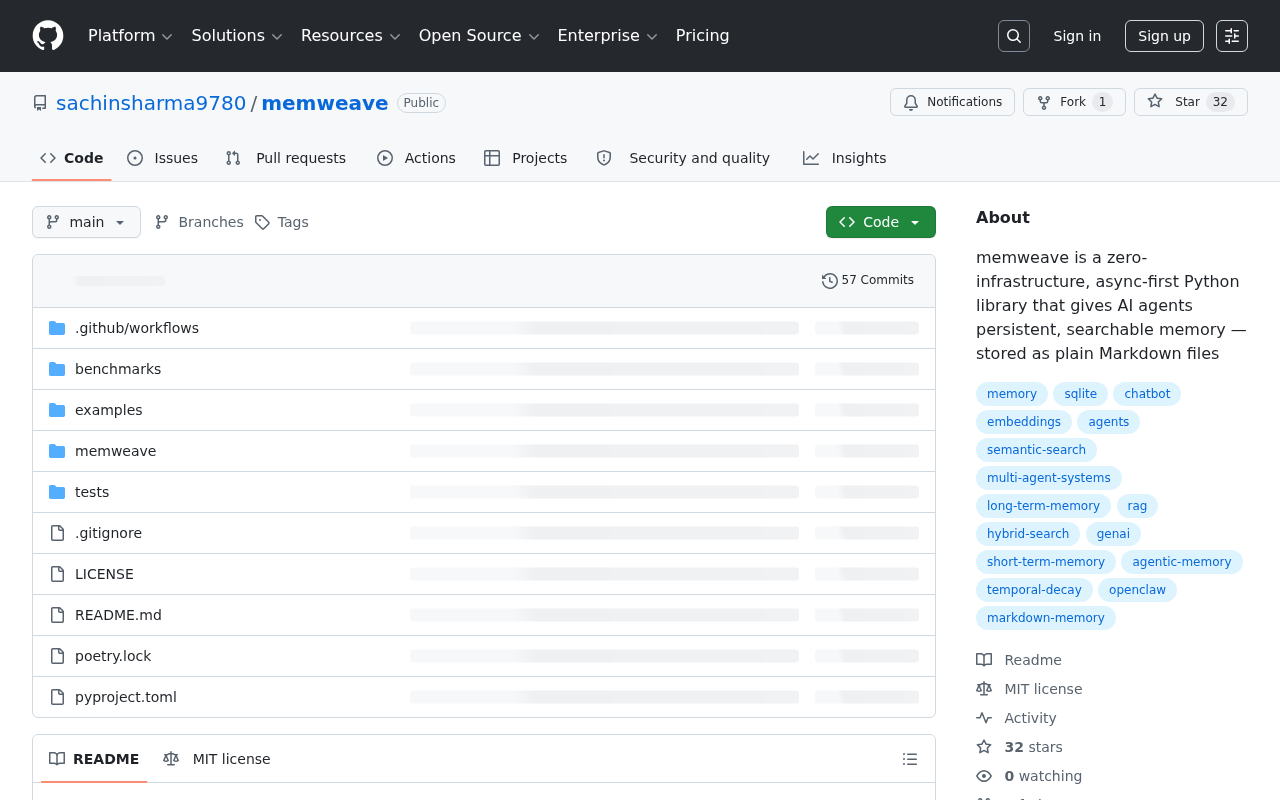Click the star icon in Star button
Viewport: 1280px width, 800px height.
(1155, 102)
